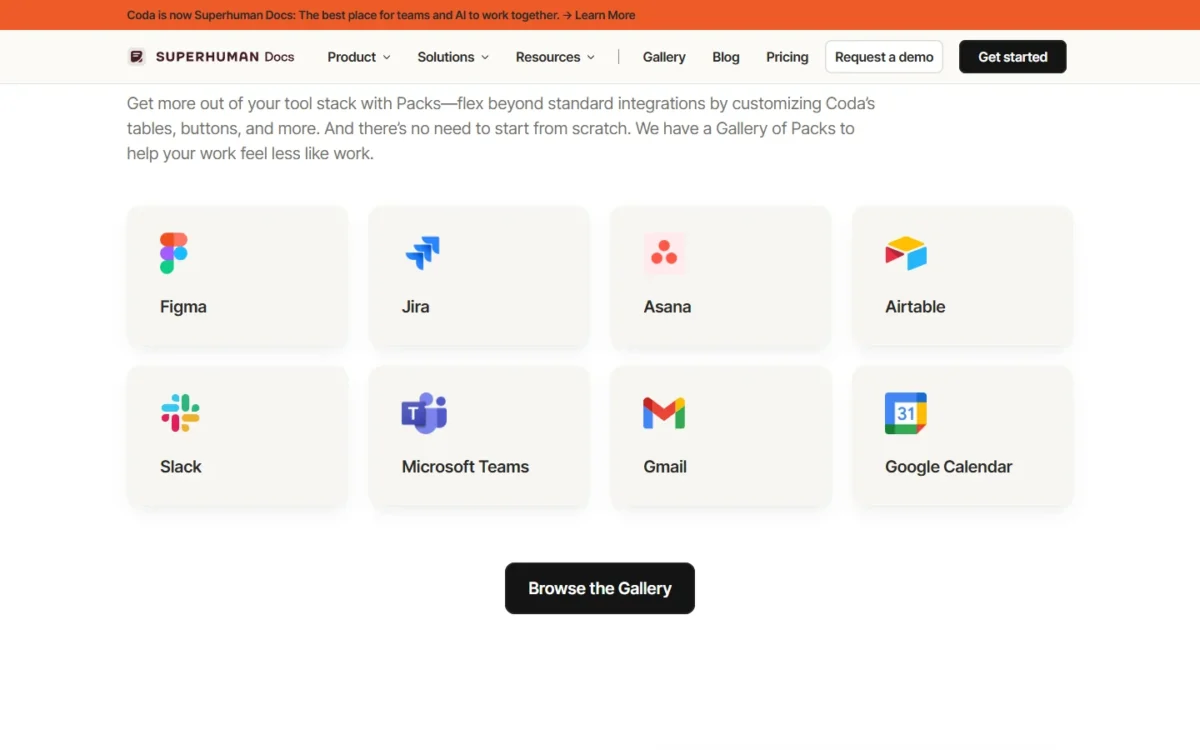Image resolution: width=1200 pixels, height=750 pixels.
Task: Open the Pricing nav link
Action: (787, 57)
